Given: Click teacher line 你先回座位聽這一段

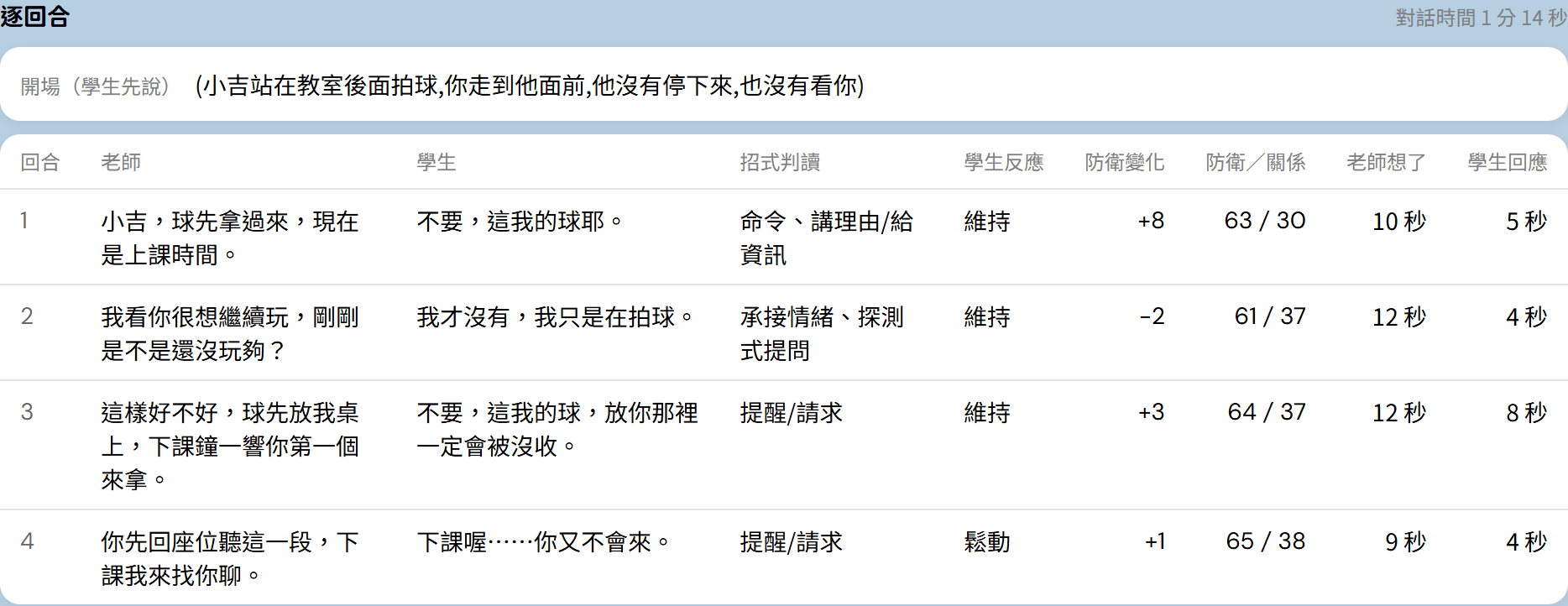Looking at the screenshot, I should pyautogui.click(x=230, y=558).
